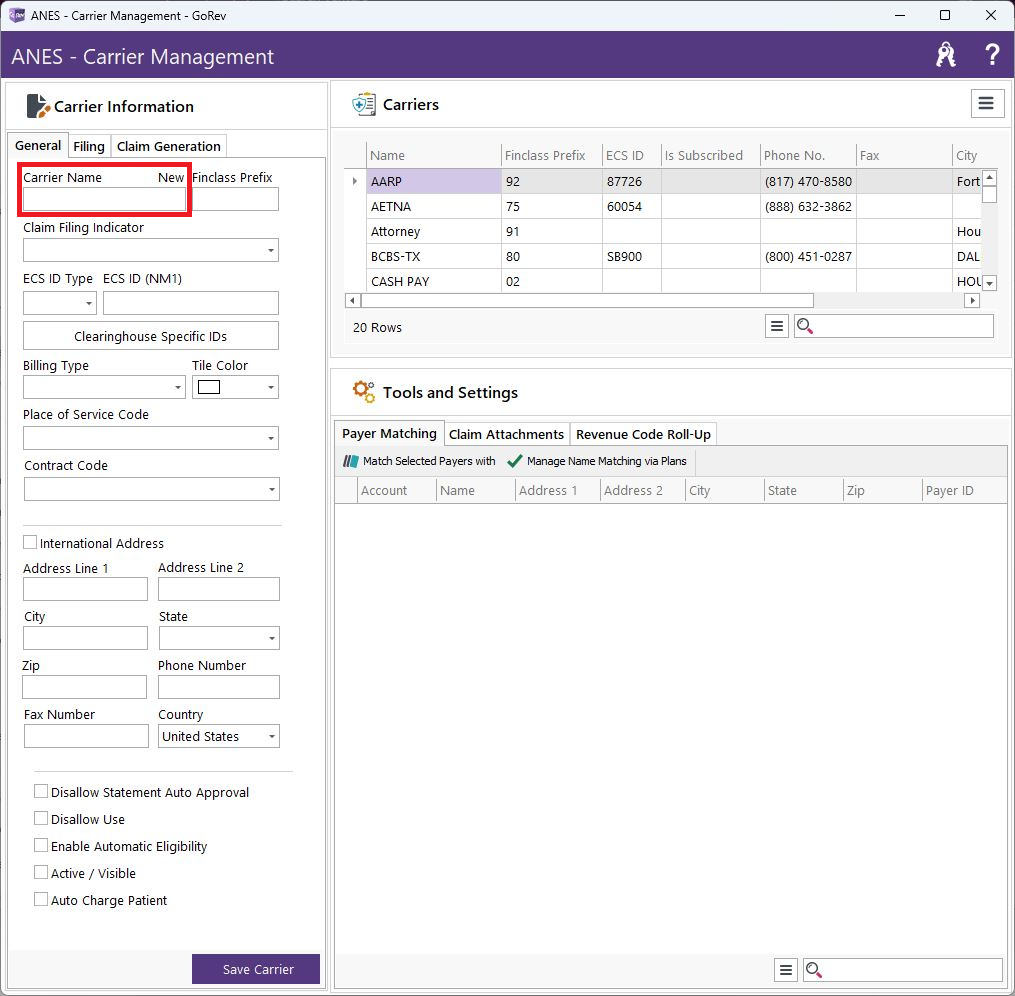Toggle the Auto Charge Patient checkbox
The width and height of the screenshot is (1015, 996).
pos(41,900)
